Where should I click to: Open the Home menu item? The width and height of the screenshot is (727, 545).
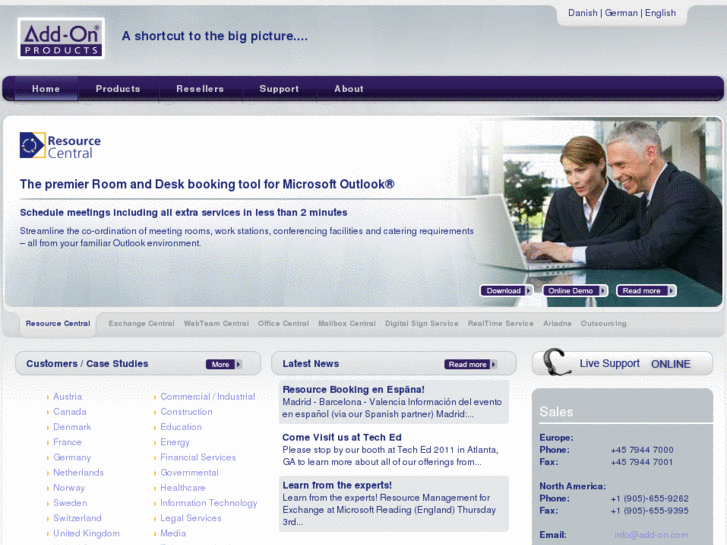coord(46,89)
